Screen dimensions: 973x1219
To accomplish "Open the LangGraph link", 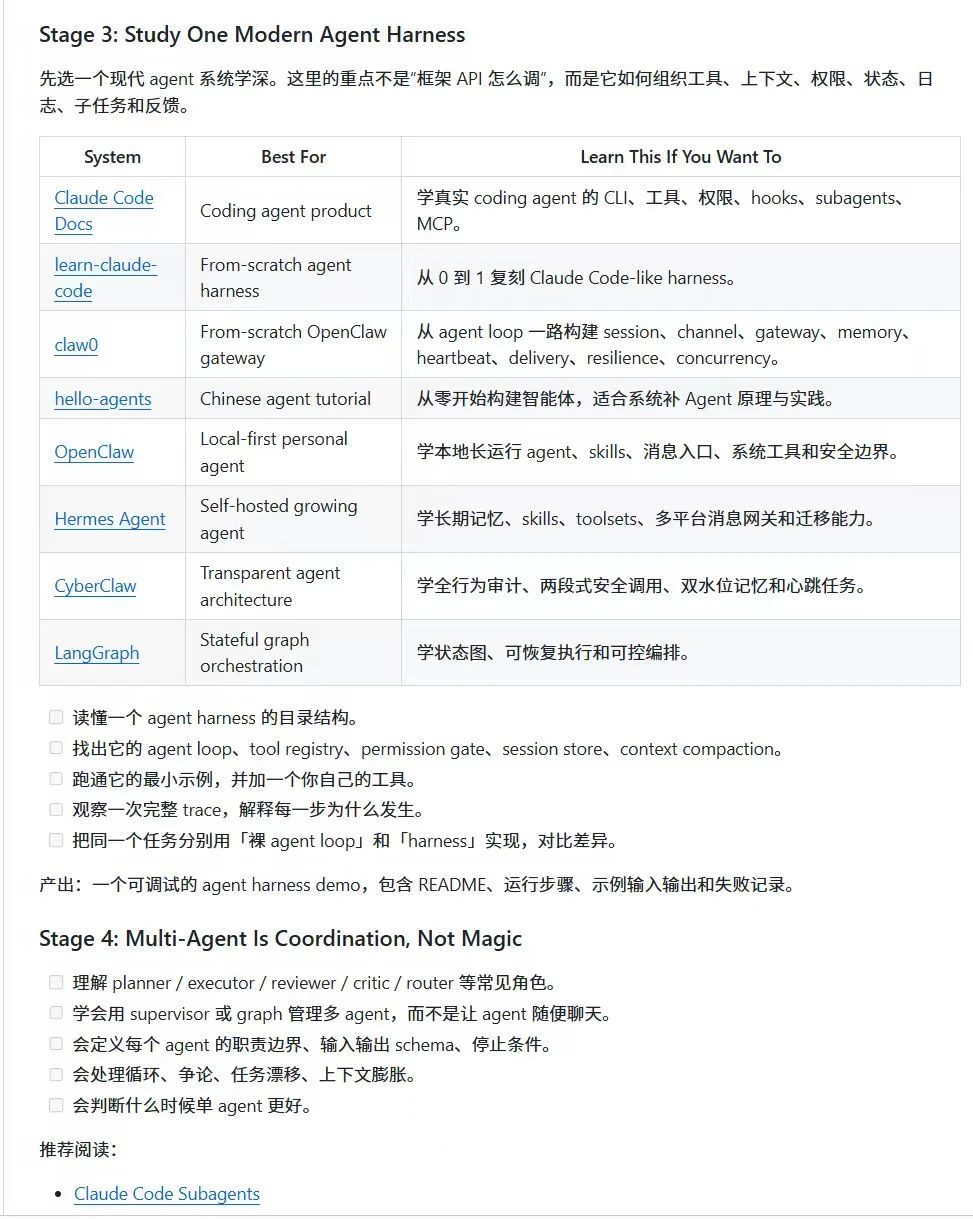I will (x=97, y=653).
